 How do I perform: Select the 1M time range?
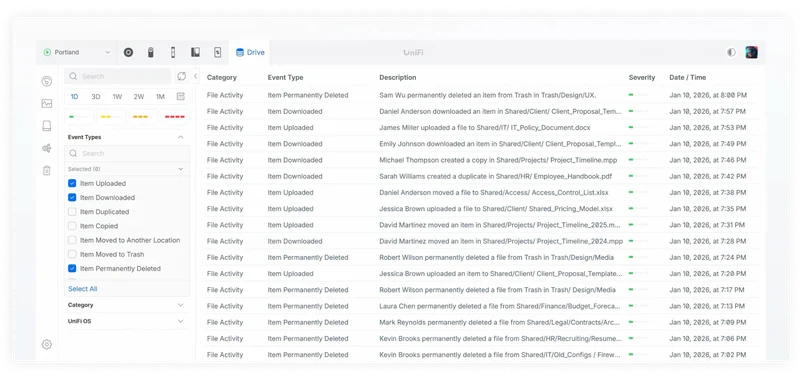(x=160, y=96)
